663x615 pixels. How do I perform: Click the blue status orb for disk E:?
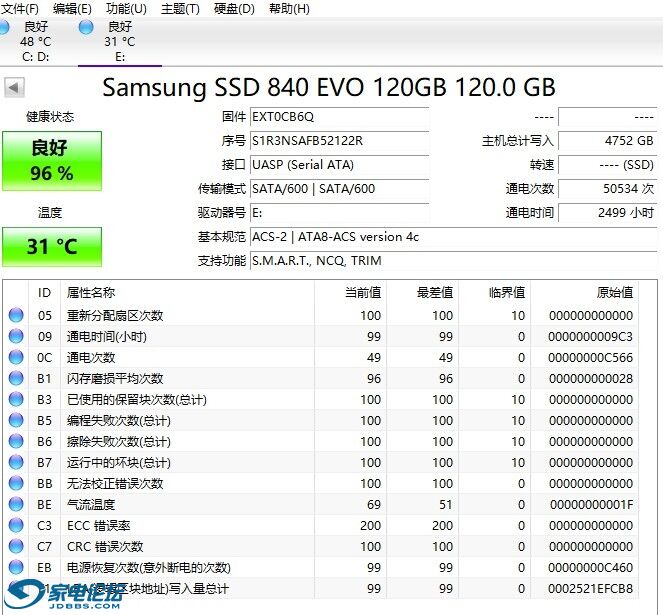(x=86, y=27)
